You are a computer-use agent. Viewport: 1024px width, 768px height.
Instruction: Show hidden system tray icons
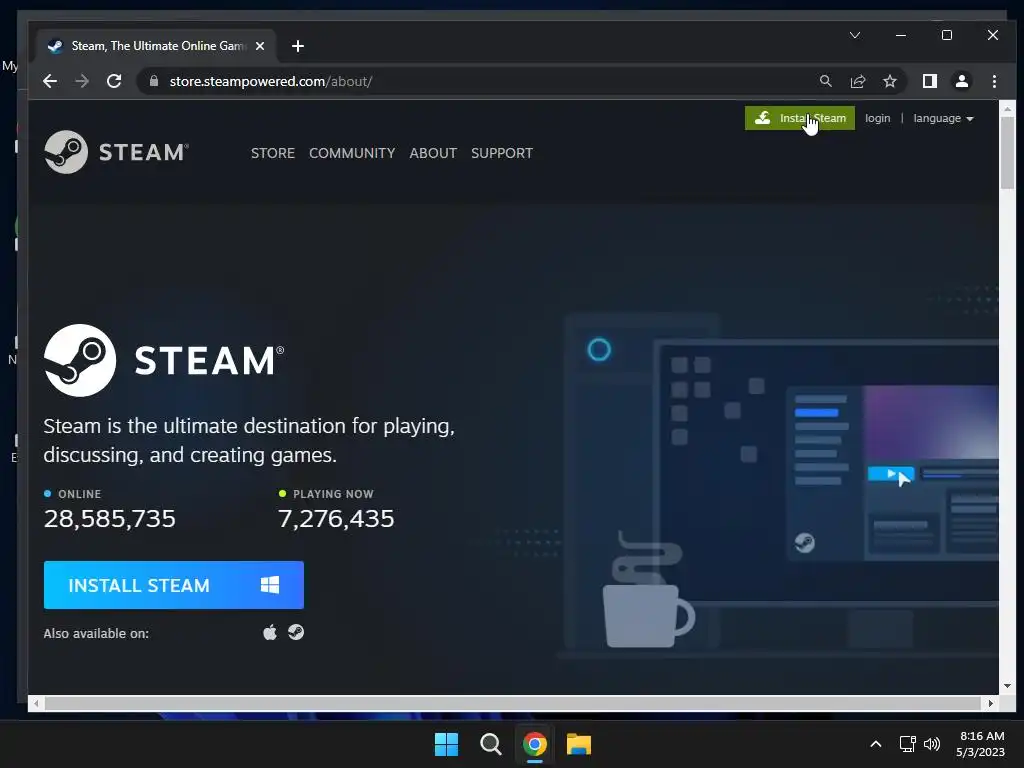(x=876, y=744)
